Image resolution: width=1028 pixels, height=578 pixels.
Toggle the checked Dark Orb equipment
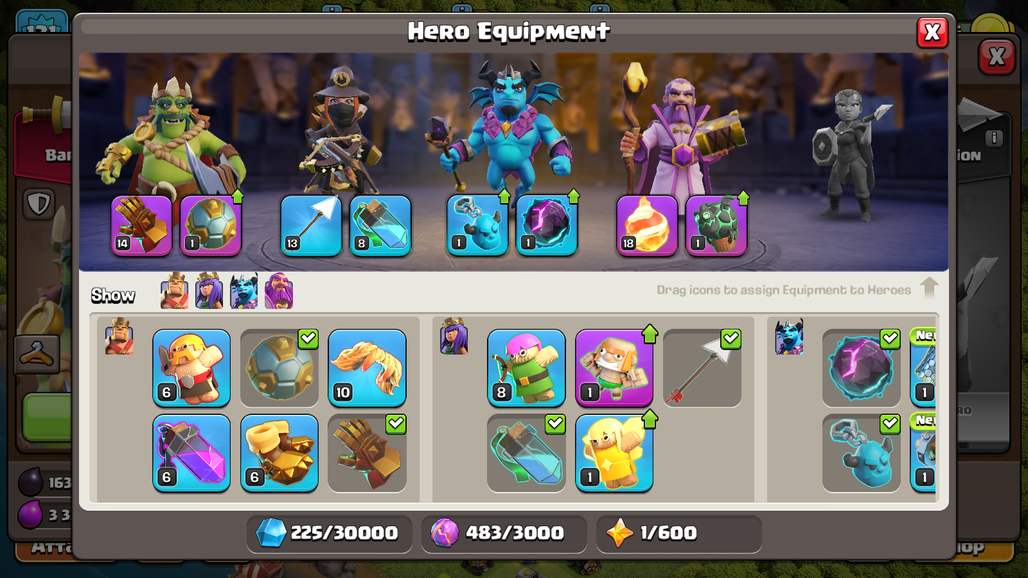pos(861,368)
